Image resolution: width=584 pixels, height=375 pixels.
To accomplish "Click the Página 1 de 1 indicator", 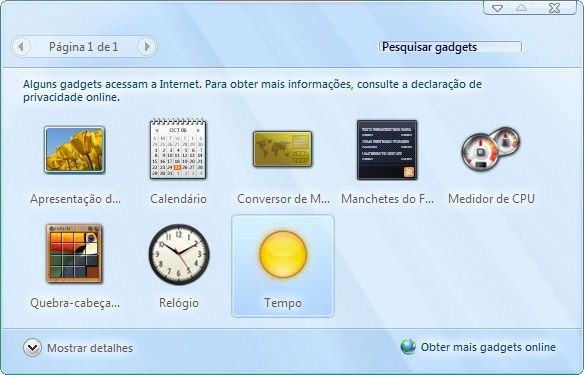I will (x=83, y=47).
